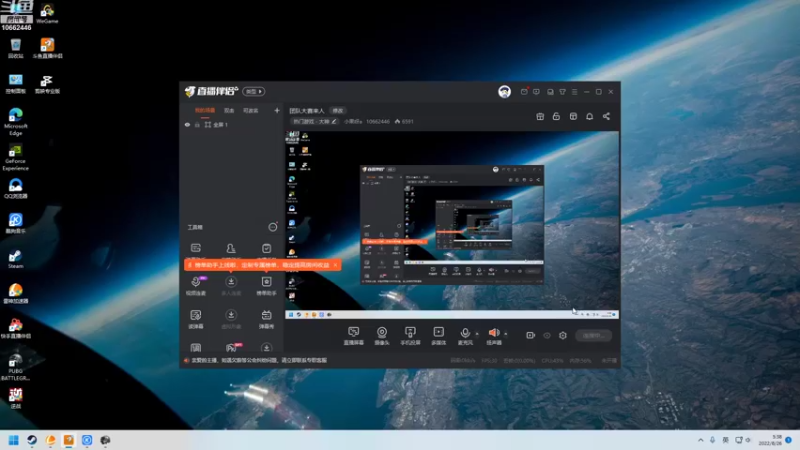The image size is (800, 450).
Task: Click the CPU usage status entry
Action: pyautogui.click(x=552, y=360)
